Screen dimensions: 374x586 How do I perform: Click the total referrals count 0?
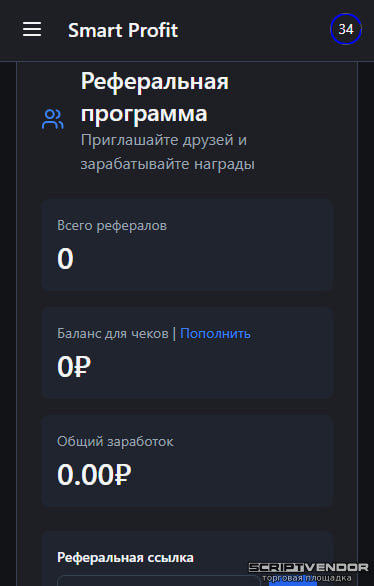[x=65, y=259]
